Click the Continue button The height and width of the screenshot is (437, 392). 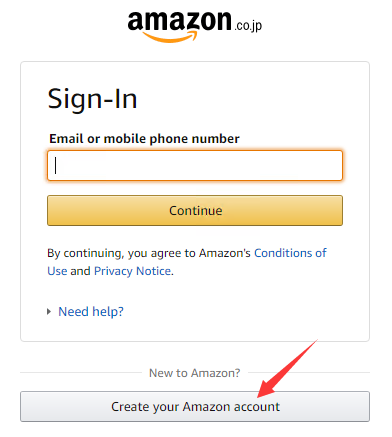coord(195,211)
